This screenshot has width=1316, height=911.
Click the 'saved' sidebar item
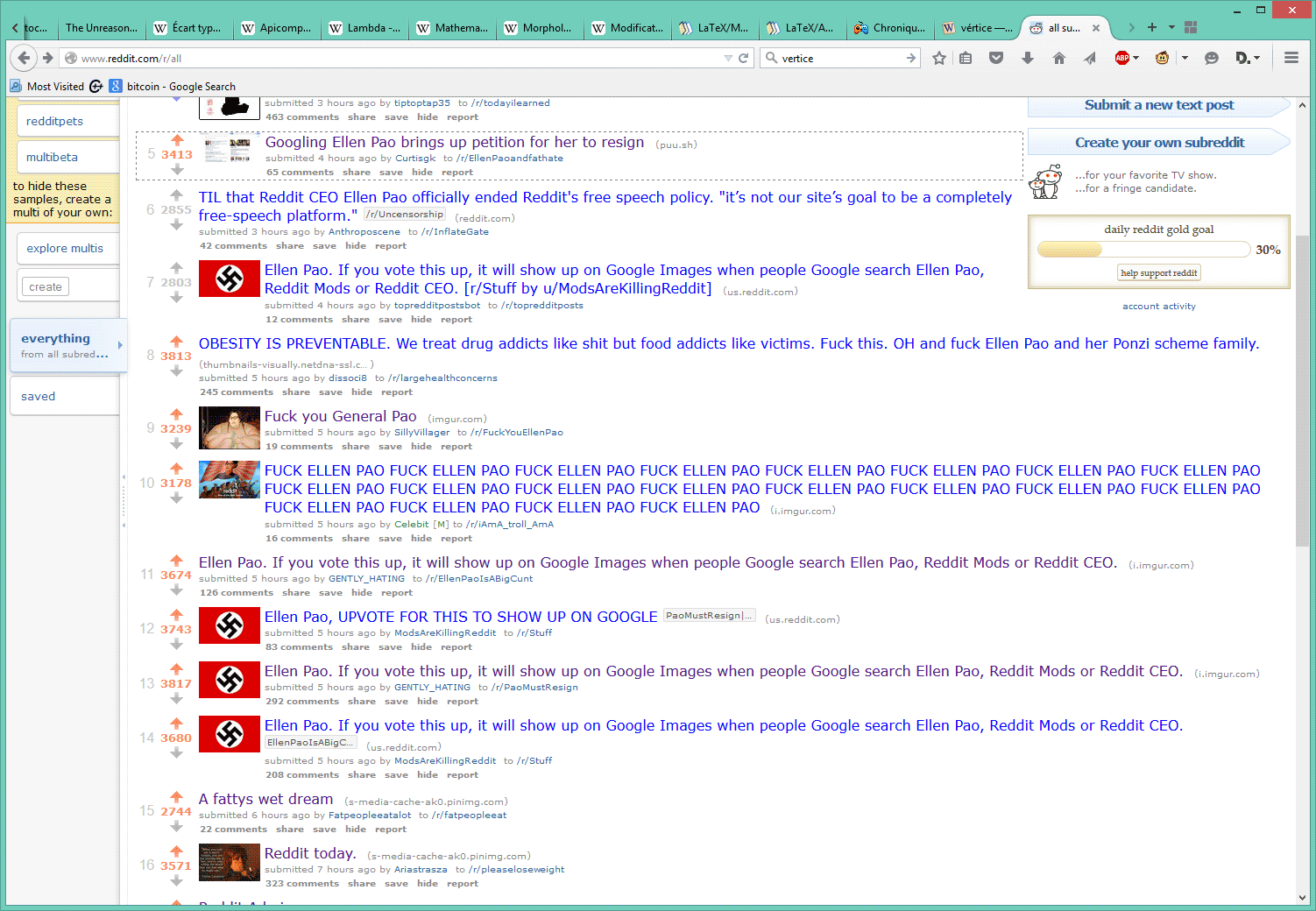pos(65,396)
